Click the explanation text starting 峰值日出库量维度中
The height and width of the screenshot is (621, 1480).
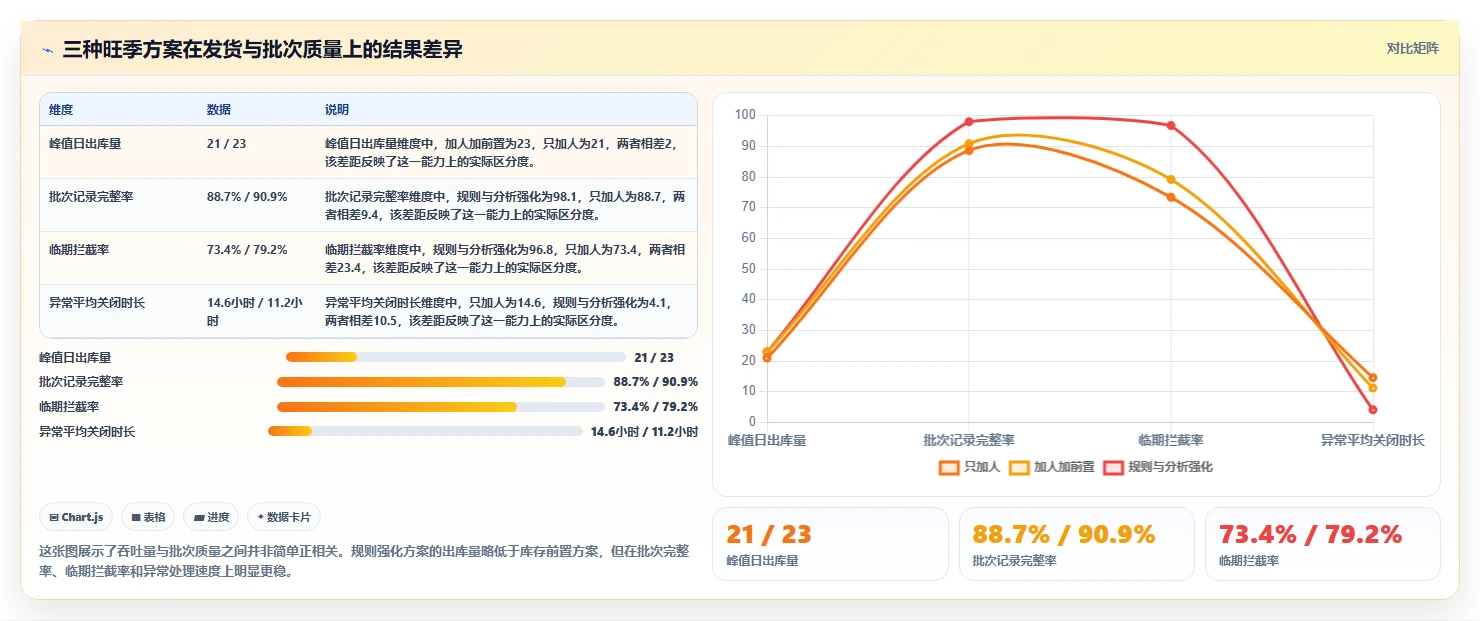tap(504, 152)
